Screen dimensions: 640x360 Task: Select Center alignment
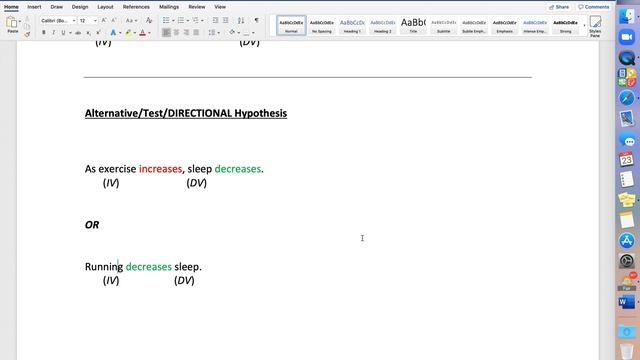(x=176, y=33)
